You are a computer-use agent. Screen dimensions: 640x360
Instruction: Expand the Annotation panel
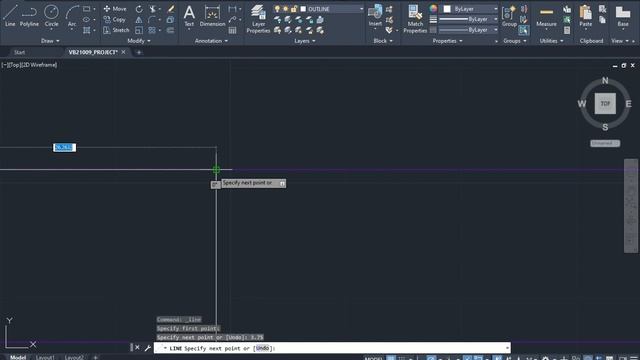(x=211, y=41)
